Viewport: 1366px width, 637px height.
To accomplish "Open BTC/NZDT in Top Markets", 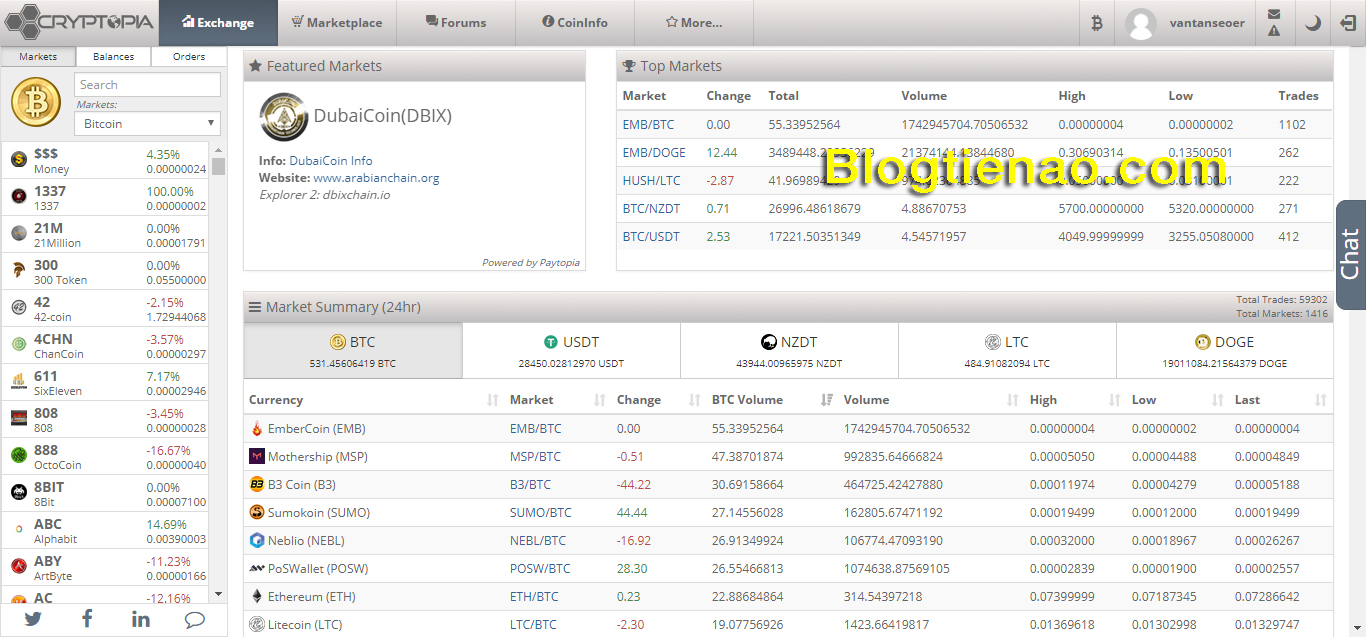I will pos(651,209).
